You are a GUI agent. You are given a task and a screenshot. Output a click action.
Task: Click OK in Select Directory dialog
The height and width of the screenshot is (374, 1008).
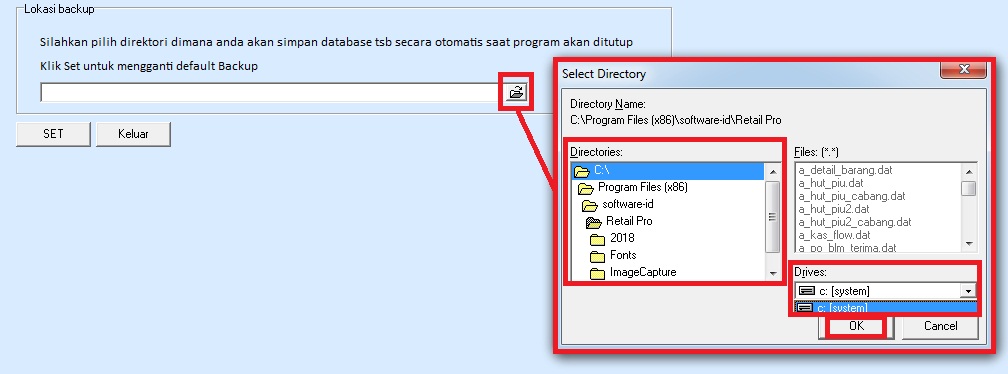(856, 326)
